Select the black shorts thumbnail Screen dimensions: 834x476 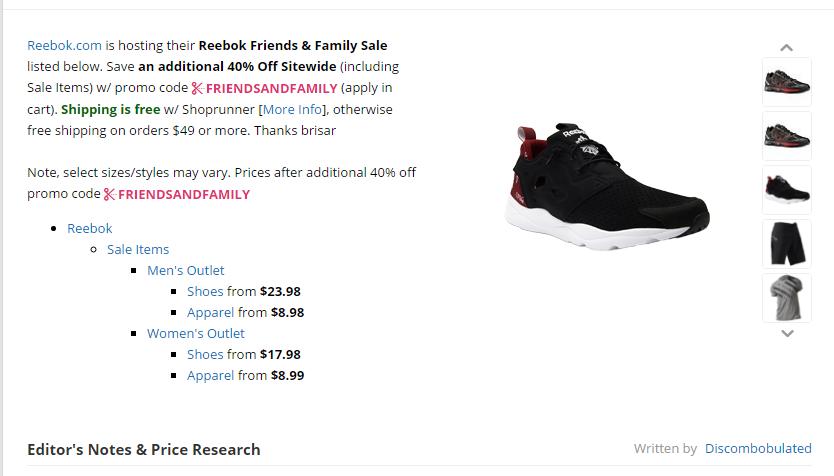pos(787,244)
